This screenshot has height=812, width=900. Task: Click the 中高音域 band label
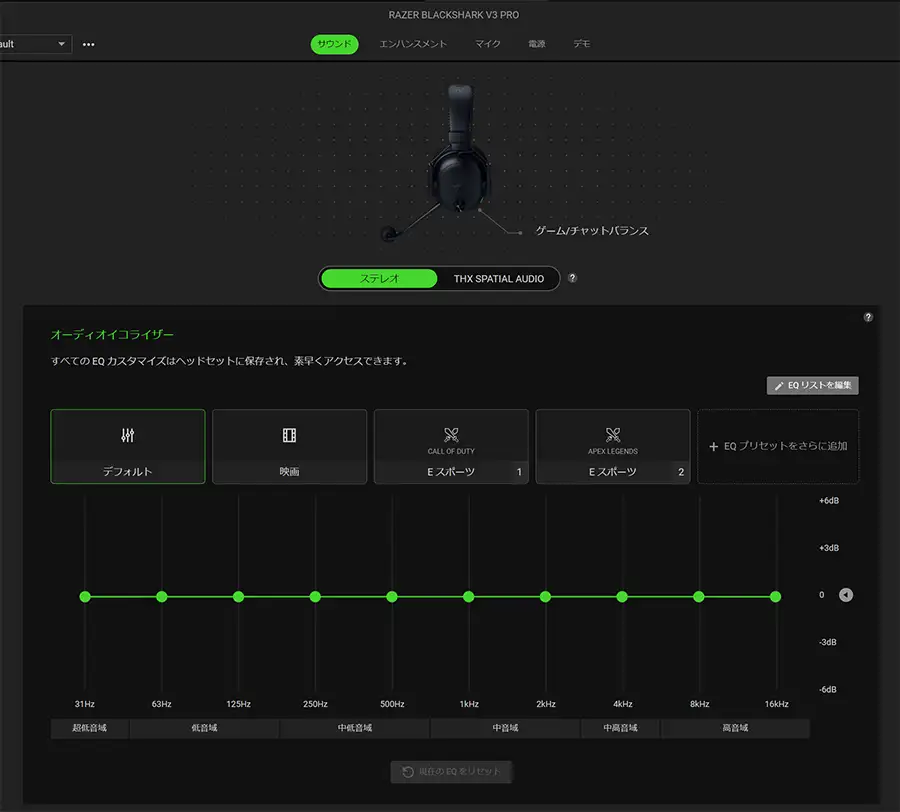pyautogui.click(x=620, y=728)
